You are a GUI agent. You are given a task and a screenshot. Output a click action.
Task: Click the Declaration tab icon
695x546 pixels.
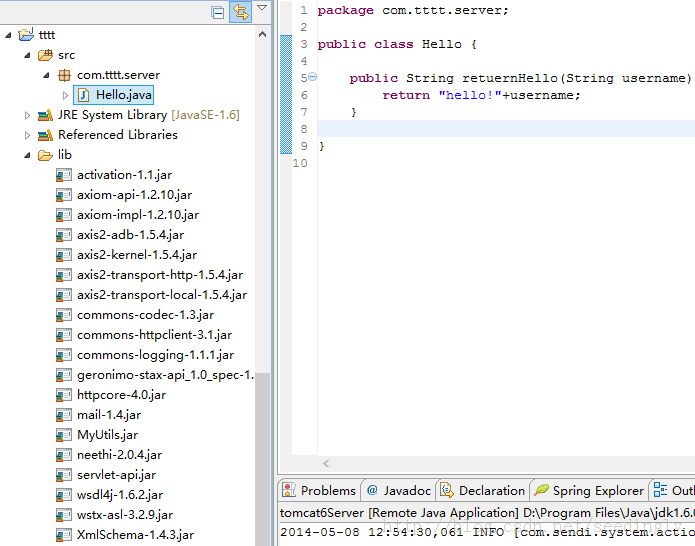click(x=447, y=490)
